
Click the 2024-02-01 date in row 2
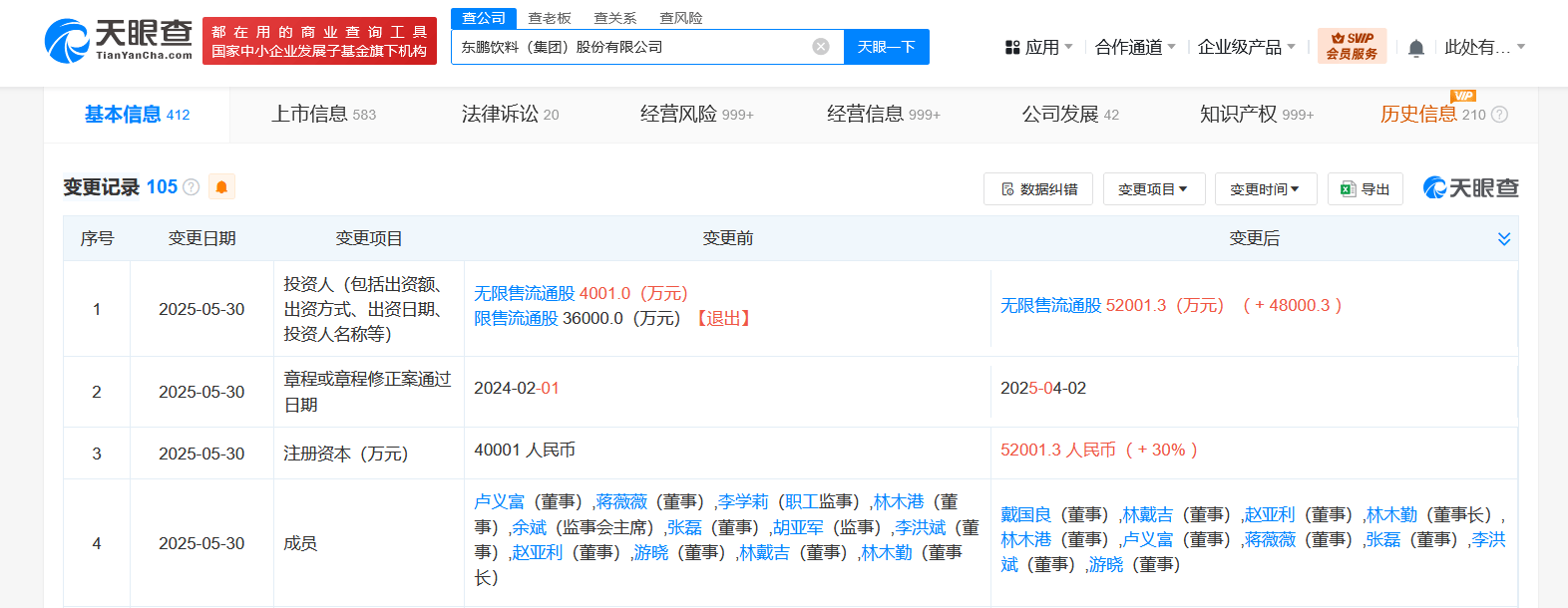point(517,388)
